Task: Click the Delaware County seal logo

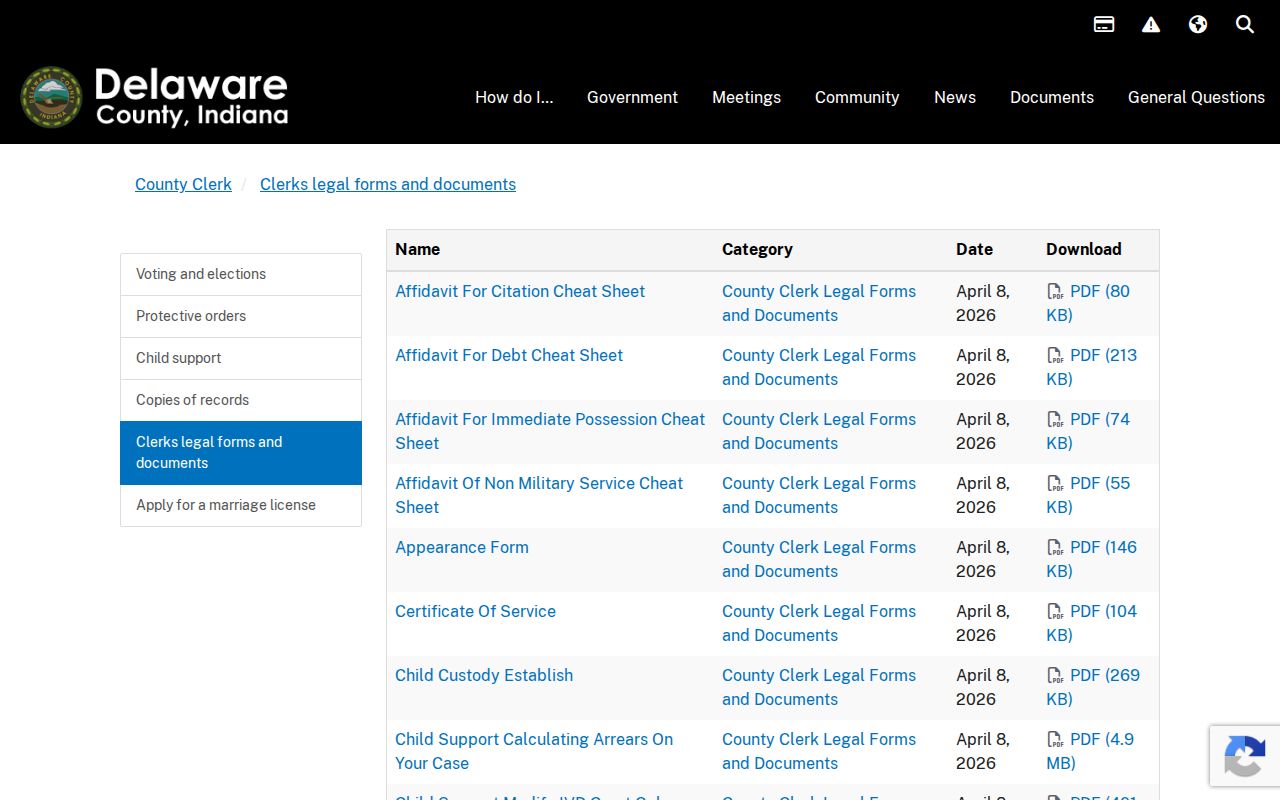Action: pos(51,97)
